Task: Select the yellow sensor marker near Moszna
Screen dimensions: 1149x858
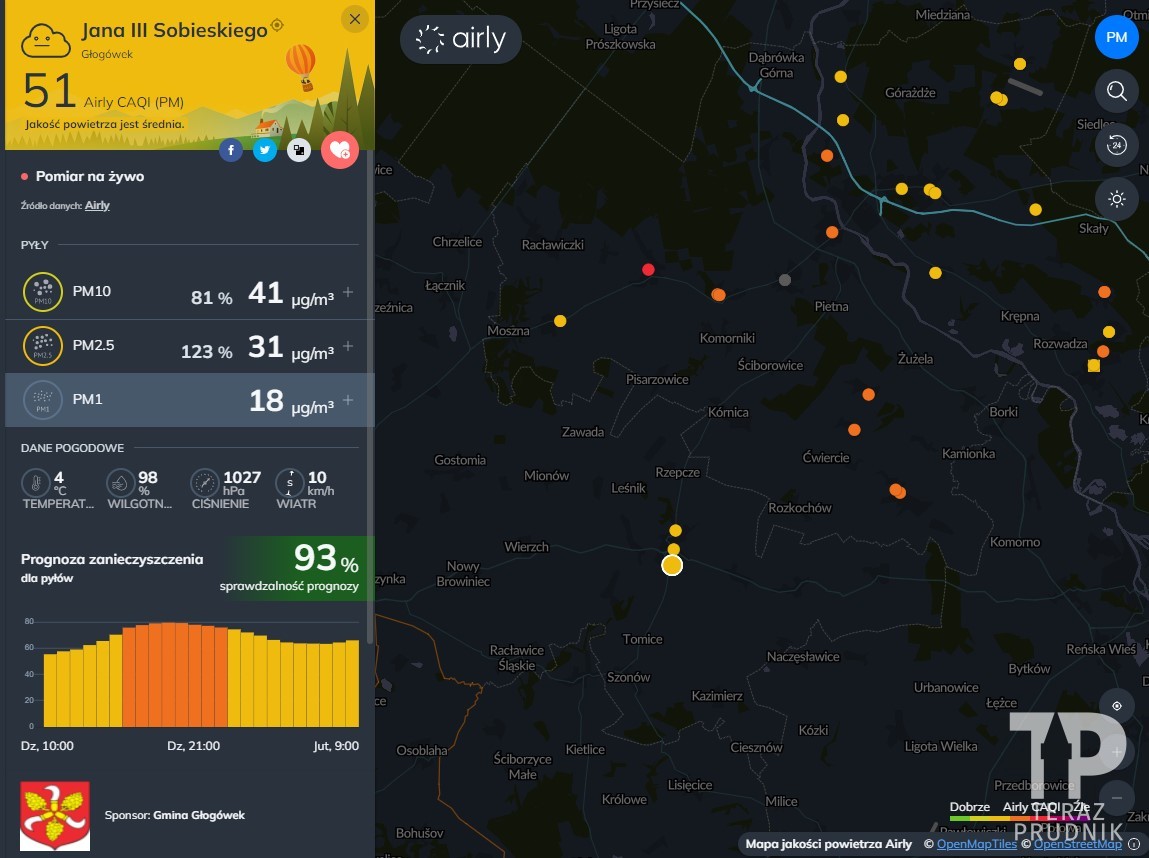Action: [560, 321]
